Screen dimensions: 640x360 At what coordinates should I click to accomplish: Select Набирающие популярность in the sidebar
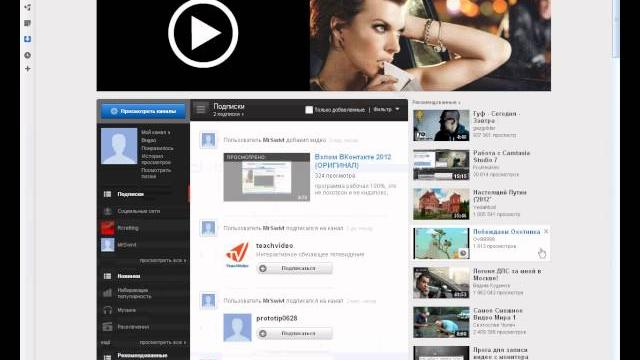click(134, 293)
